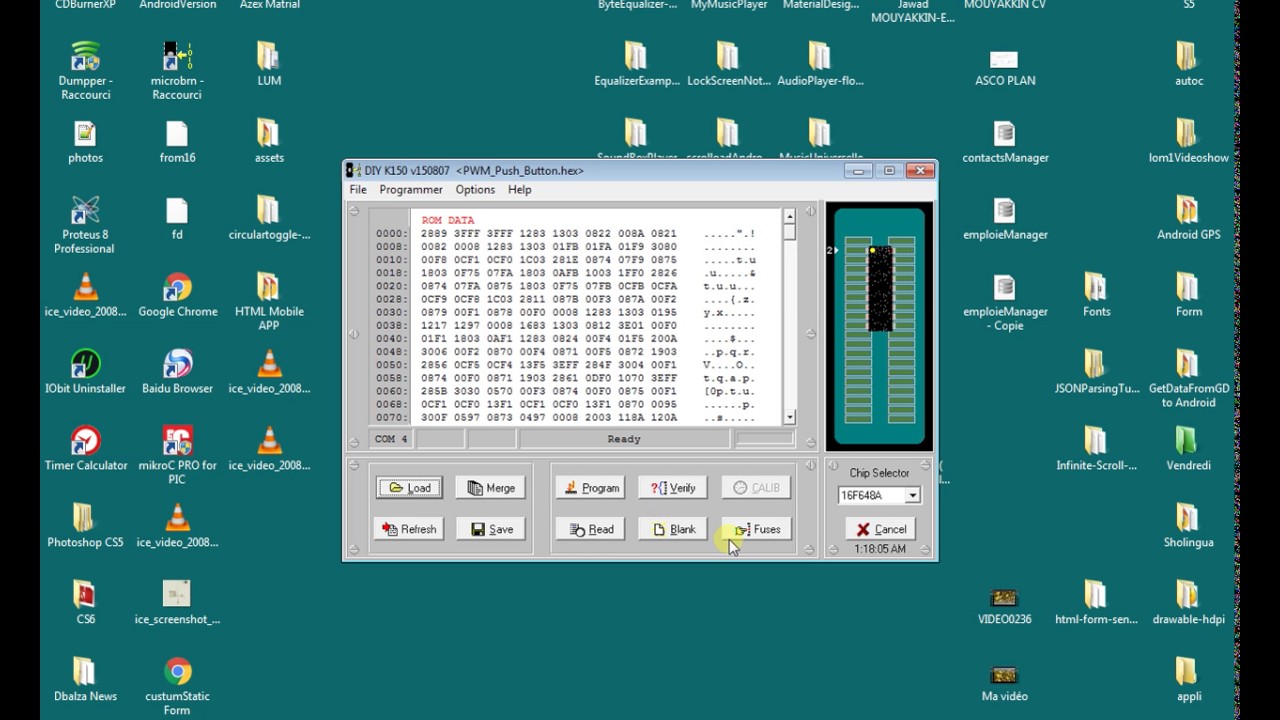Click the ZIF socket chip diagram
This screenshot has height=720, width=1280.
click(880, 327)
